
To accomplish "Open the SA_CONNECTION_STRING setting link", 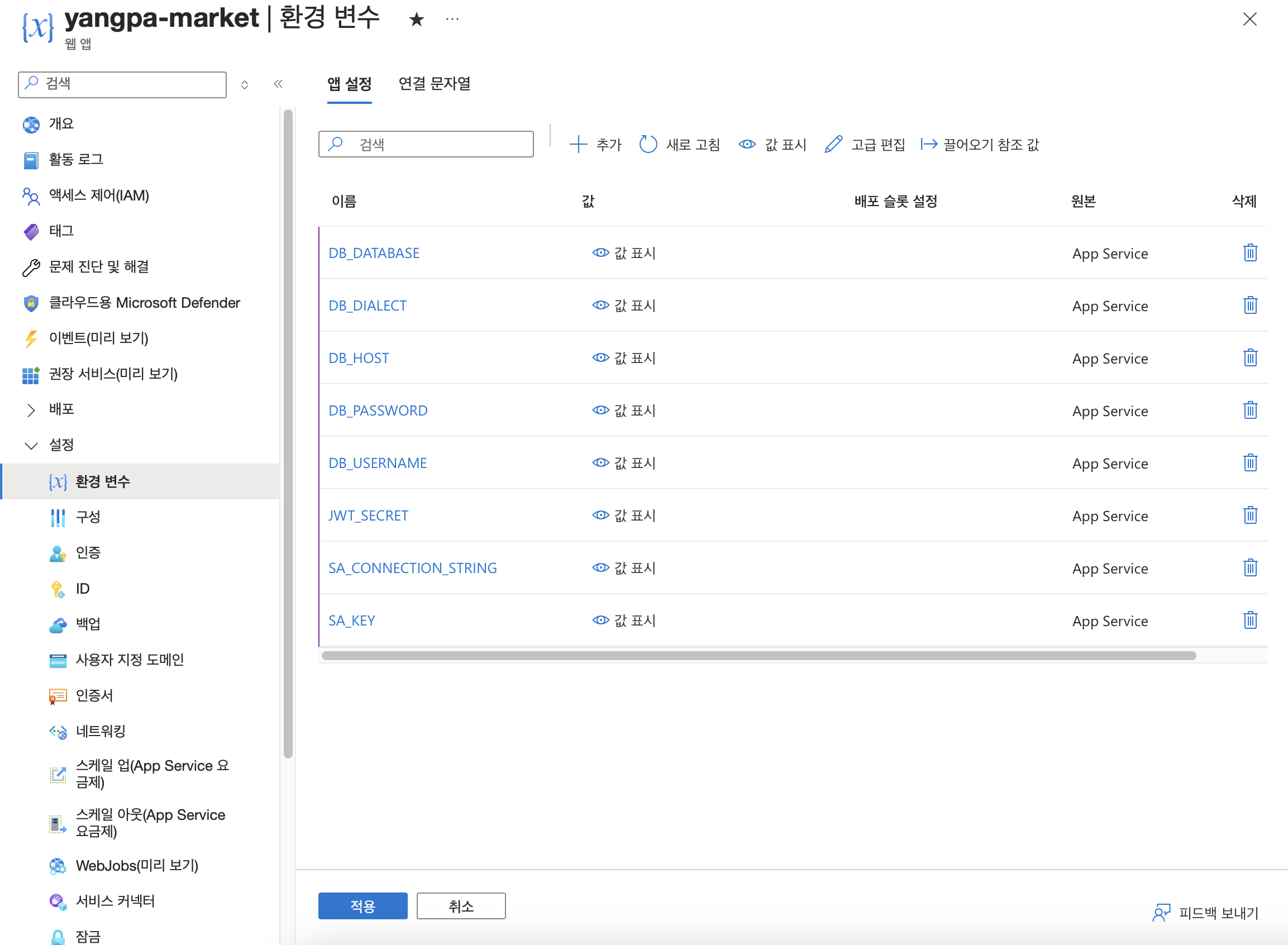I will 412,568.
